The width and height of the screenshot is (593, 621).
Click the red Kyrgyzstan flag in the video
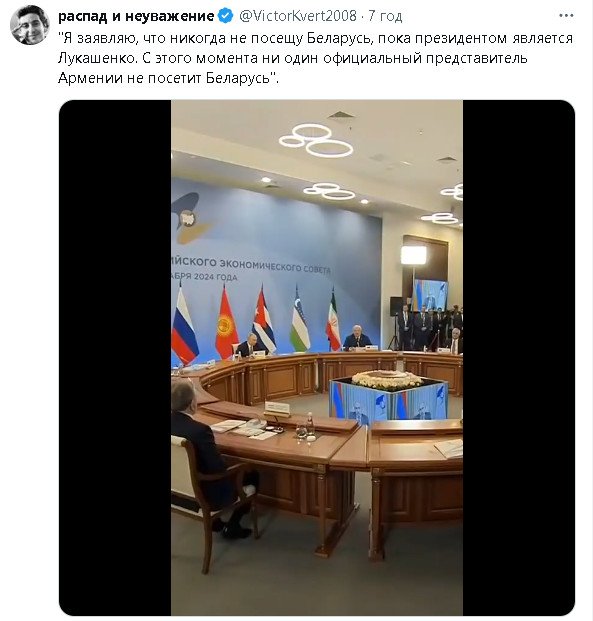227,323
